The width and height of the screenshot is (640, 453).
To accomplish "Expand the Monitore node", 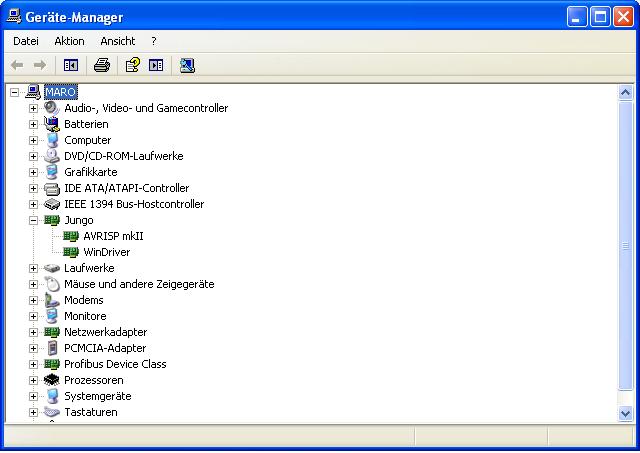I will coord(33,316).
